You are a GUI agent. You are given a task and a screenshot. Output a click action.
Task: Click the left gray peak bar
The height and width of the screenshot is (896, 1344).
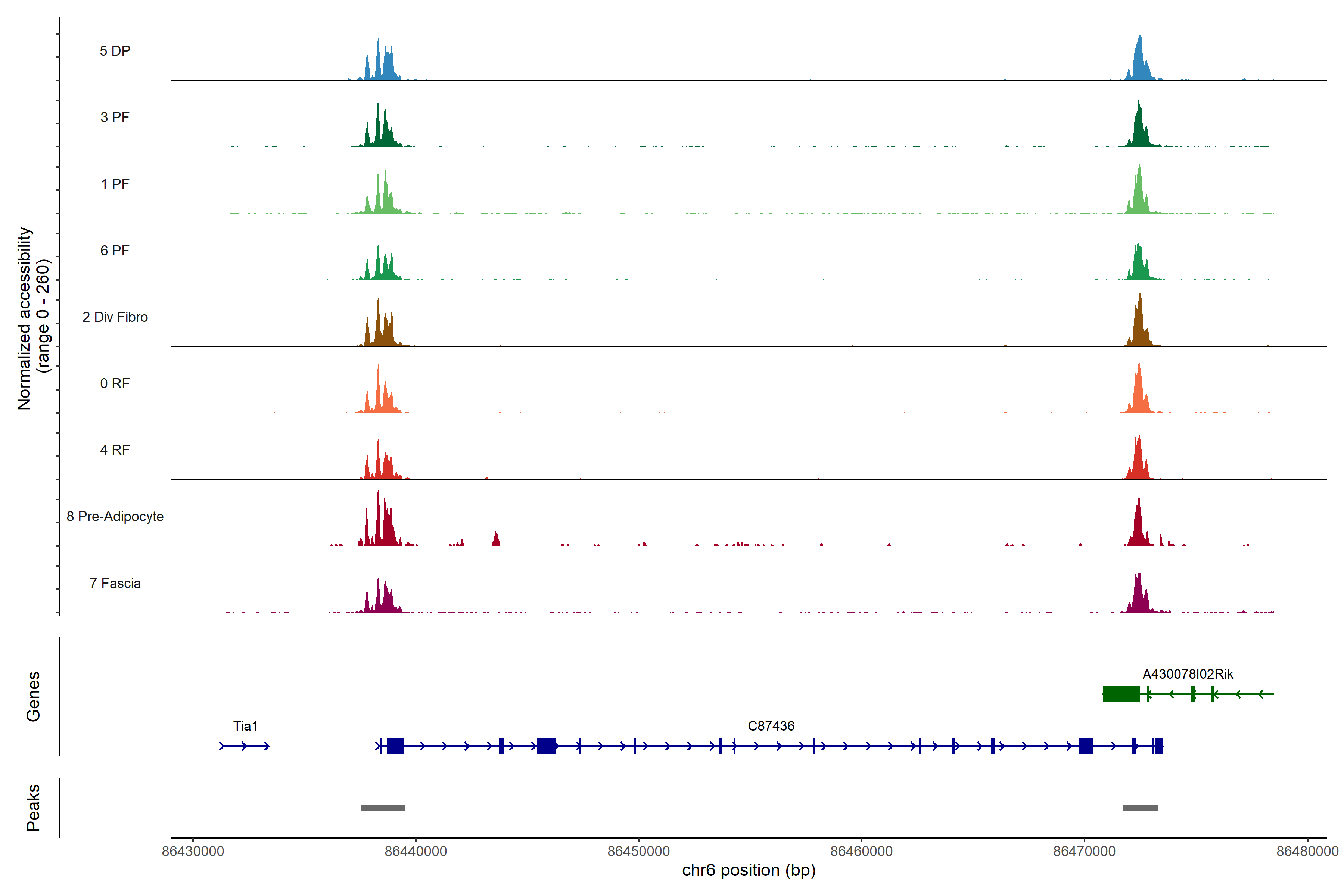click(383, 808)
